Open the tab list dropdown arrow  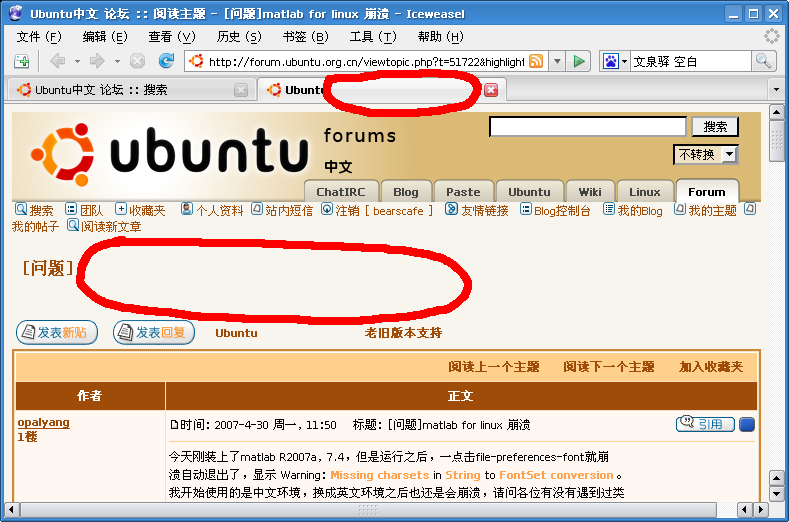[x=776, y=90]
